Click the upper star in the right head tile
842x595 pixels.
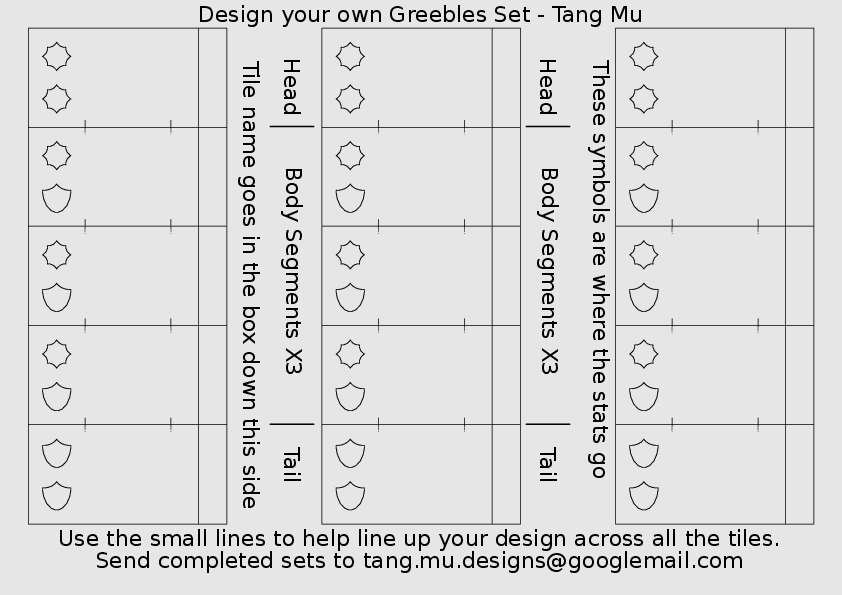tap(644, 56)
